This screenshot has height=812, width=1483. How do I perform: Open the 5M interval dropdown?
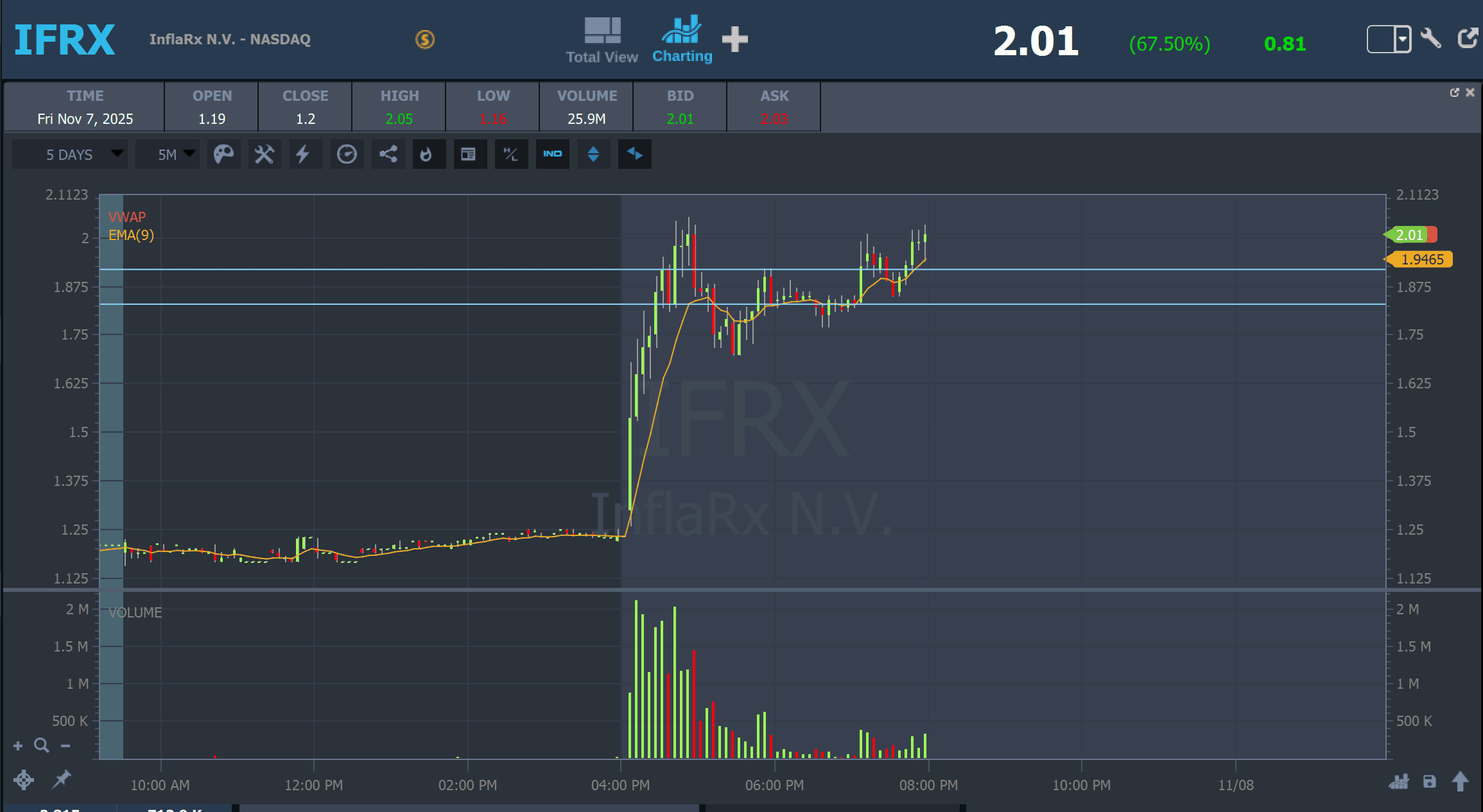(x=168, y=154)
